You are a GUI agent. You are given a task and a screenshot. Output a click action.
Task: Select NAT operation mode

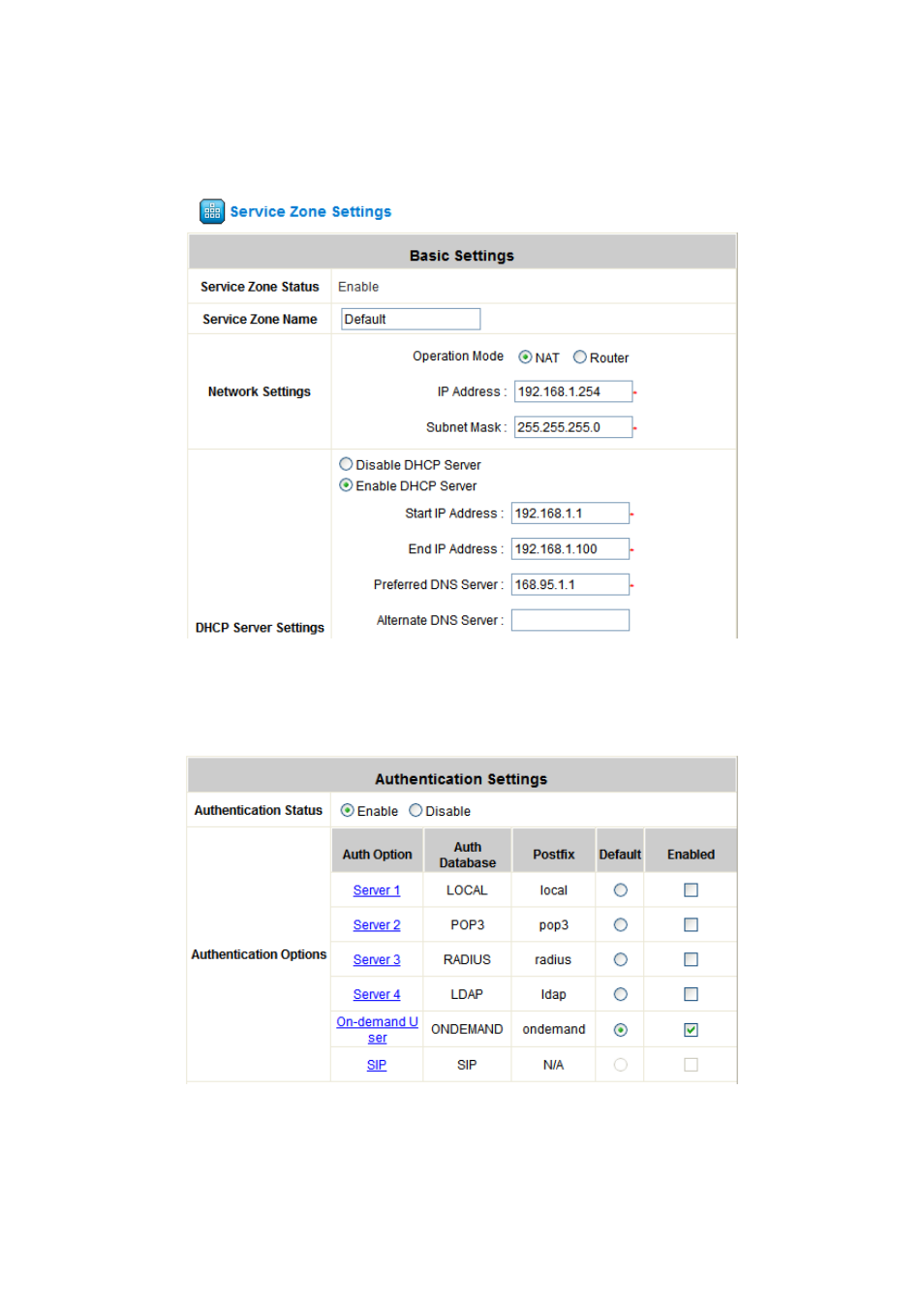[525, 357]
